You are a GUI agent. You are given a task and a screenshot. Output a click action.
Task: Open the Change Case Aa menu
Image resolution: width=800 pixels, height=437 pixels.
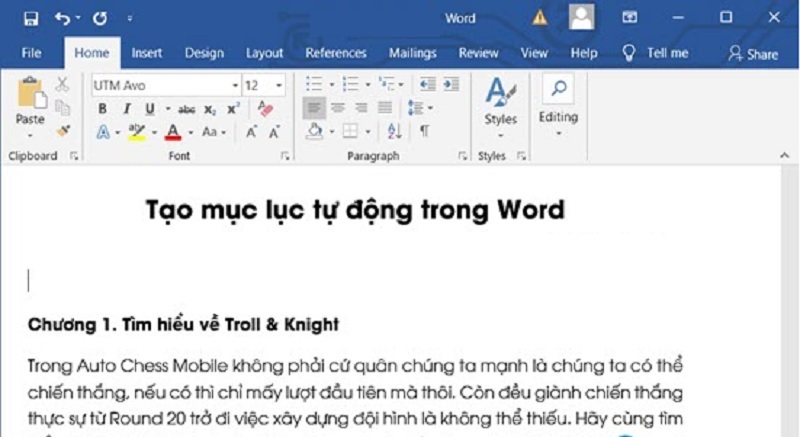tap(213, 133)
